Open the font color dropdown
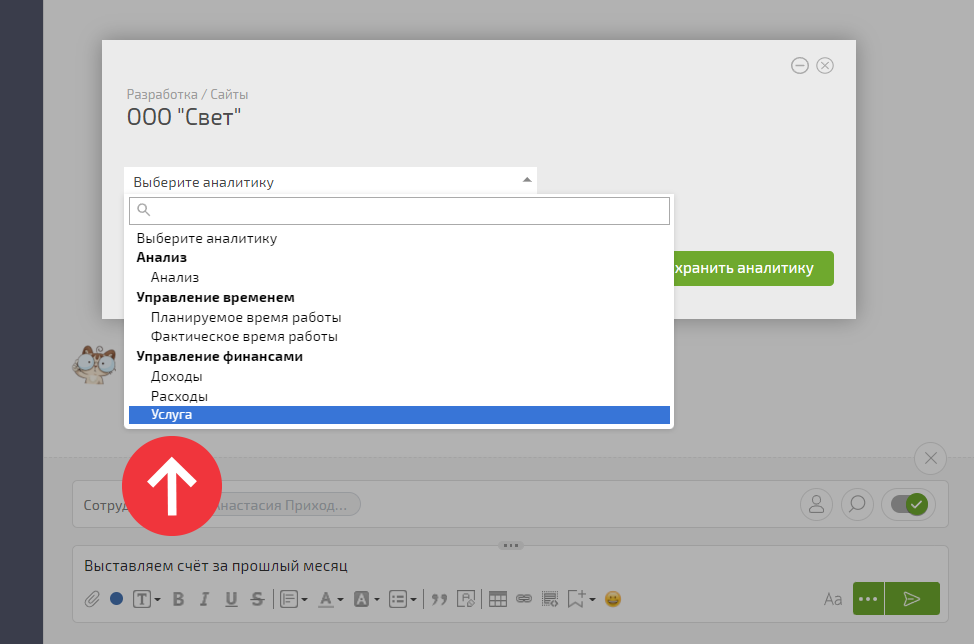This screenshot has height=644, width=974. click(x=330, y=599)
